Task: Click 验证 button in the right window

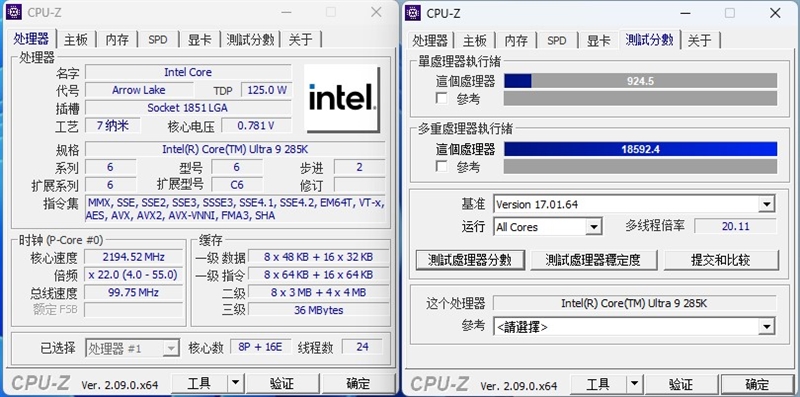Action: pos(681,384)
